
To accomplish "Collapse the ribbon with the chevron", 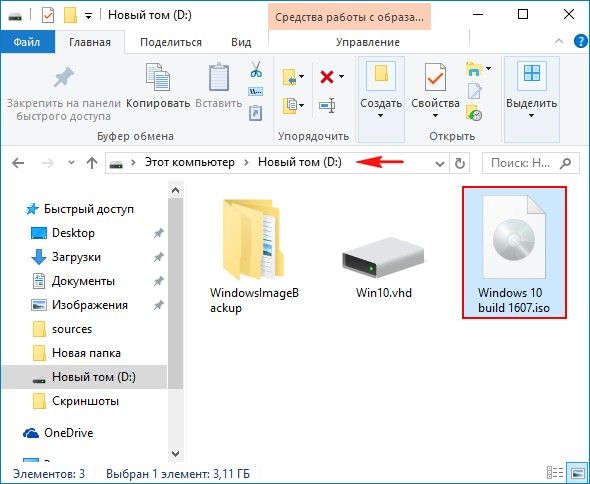I will tap(559, 41).
